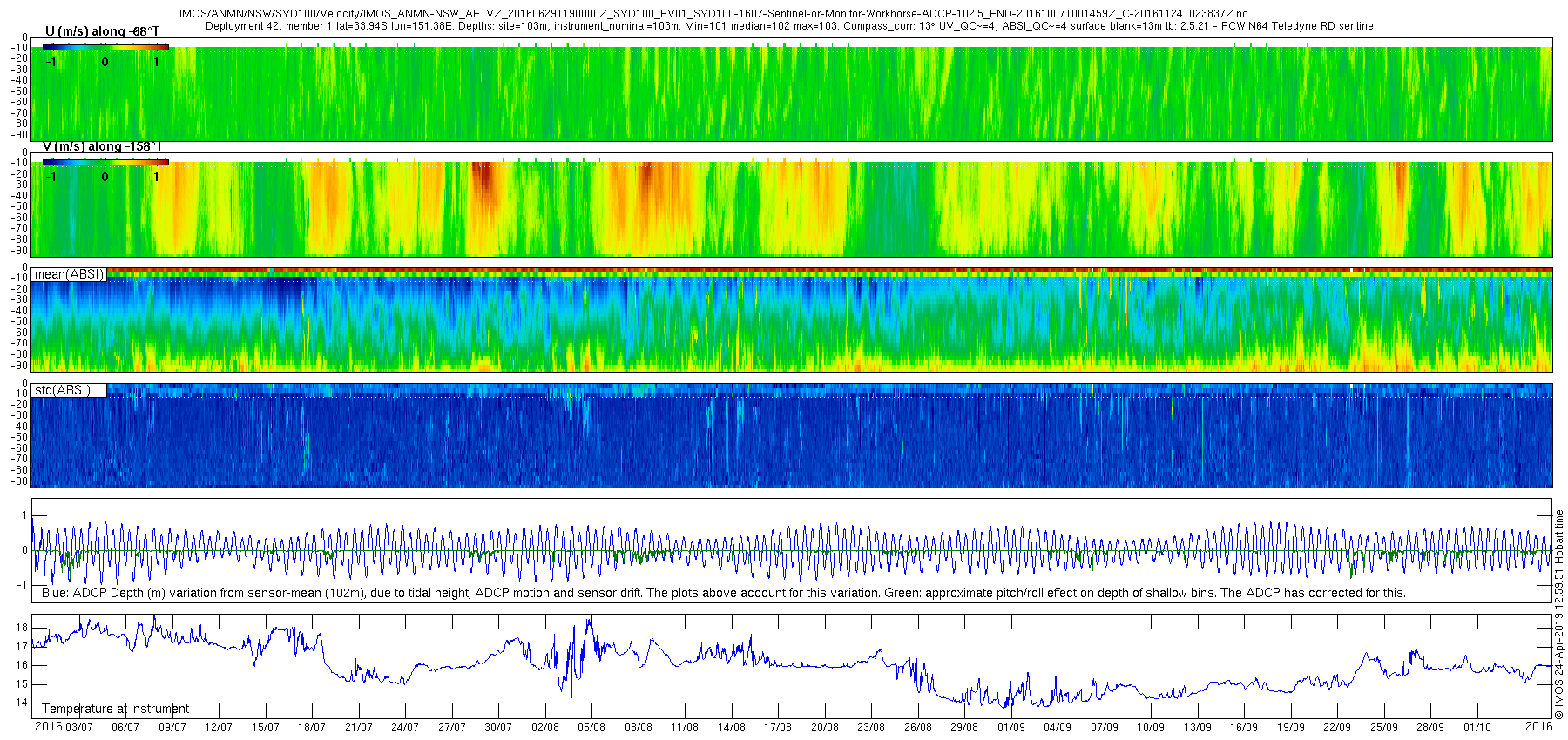The height and width of the screenshot is (740, 1568).
Task: Click the 'mean(ABSI)' panel label
Action: pyautogui.click(x=69, y=274)
